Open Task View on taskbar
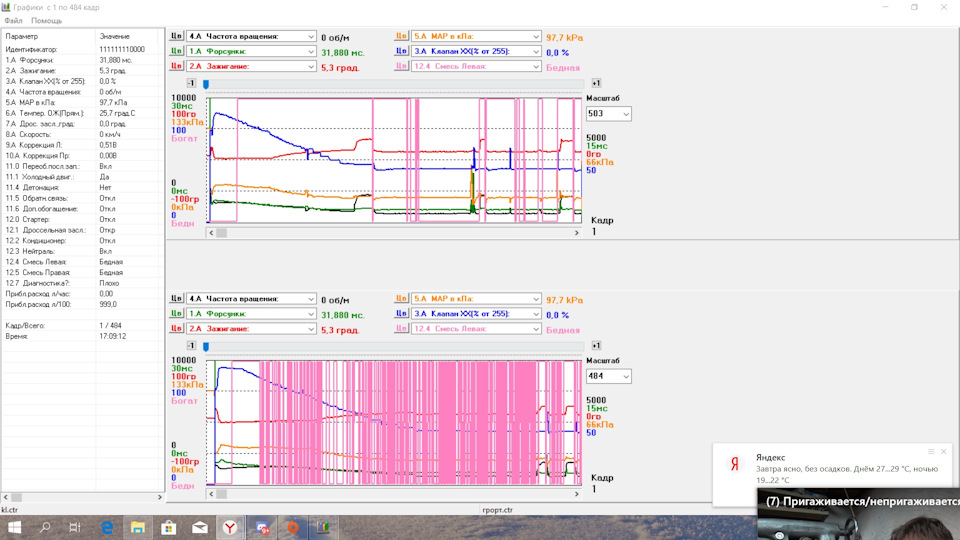 [x=75, y=527]
